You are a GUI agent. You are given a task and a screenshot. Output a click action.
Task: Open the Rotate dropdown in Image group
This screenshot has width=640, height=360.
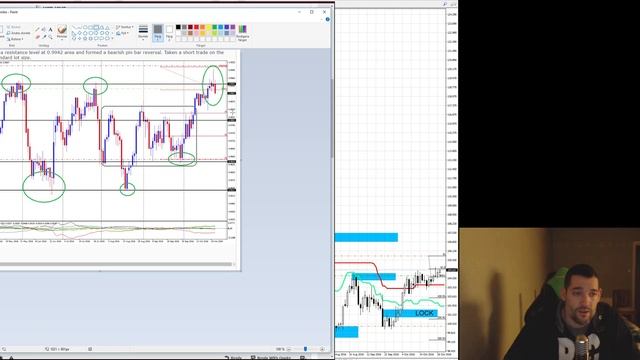[16, 39]
